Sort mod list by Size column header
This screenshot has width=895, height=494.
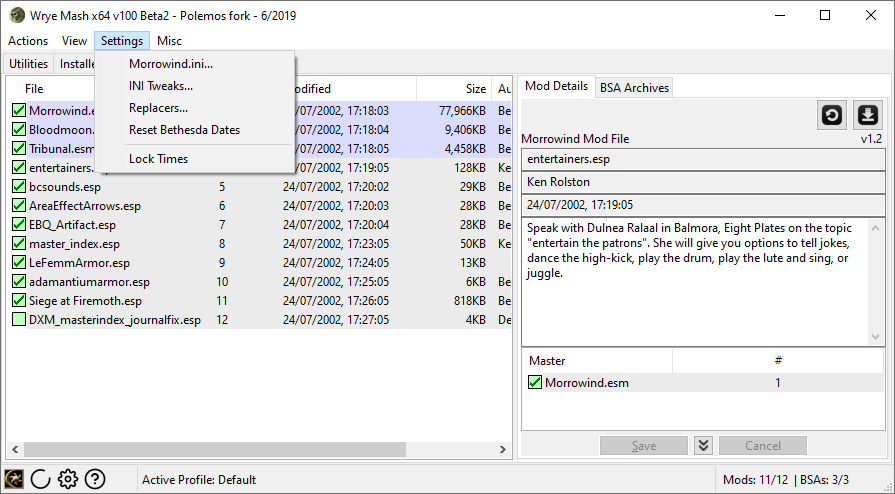[454, 89]
